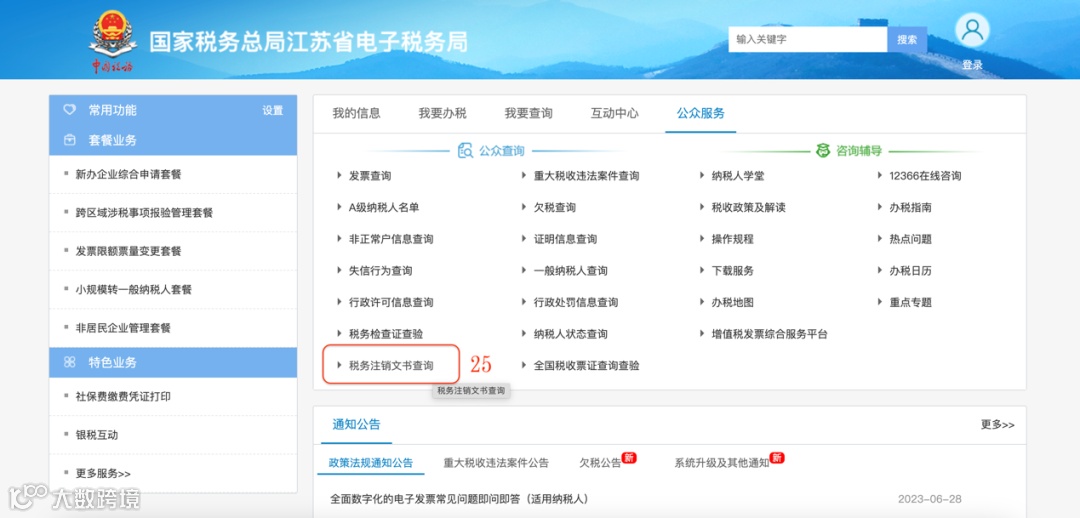Click the green icon beside 咨询辅导

822,151
